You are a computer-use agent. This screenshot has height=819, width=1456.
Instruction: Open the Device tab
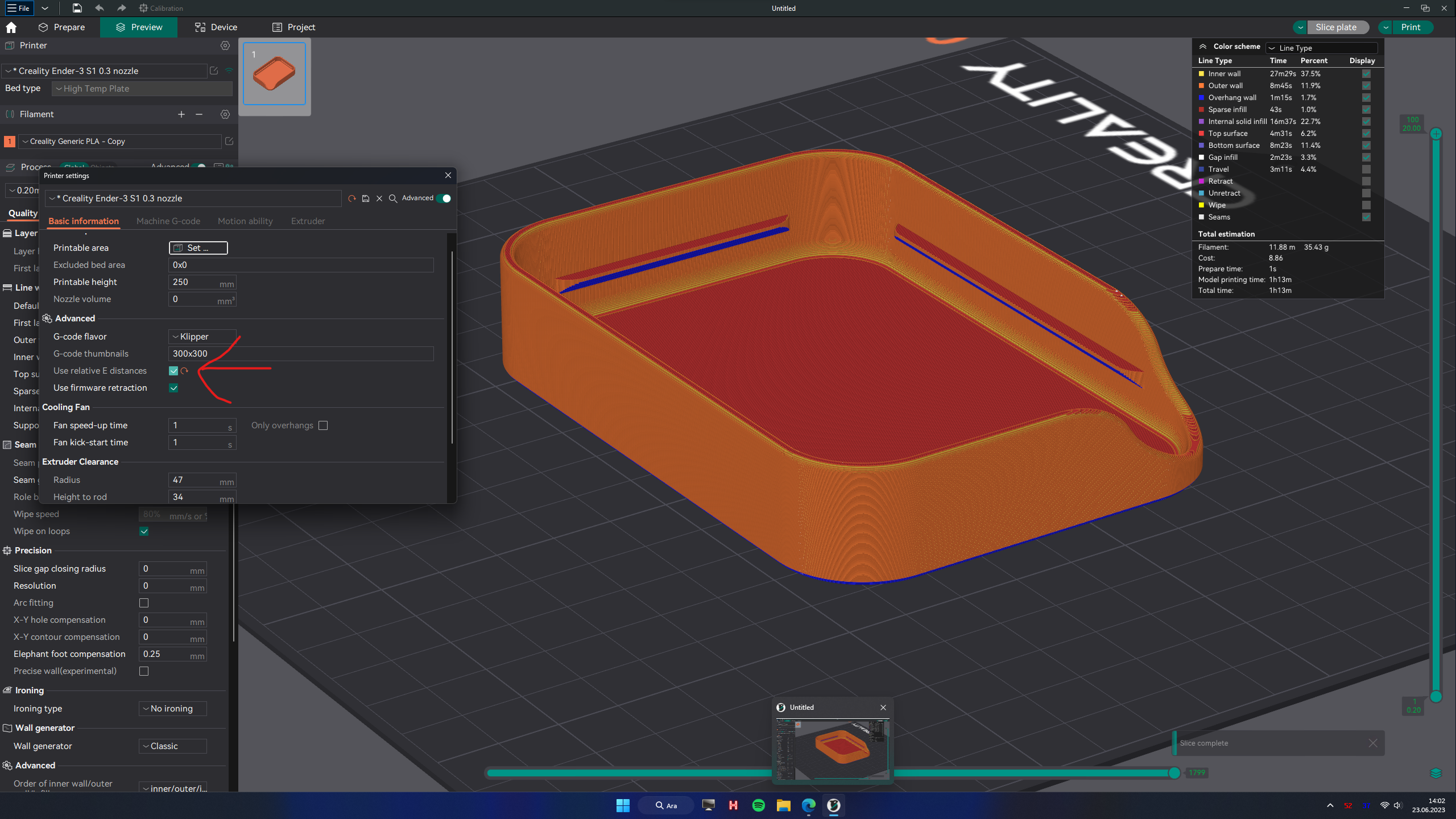point(216,27)
